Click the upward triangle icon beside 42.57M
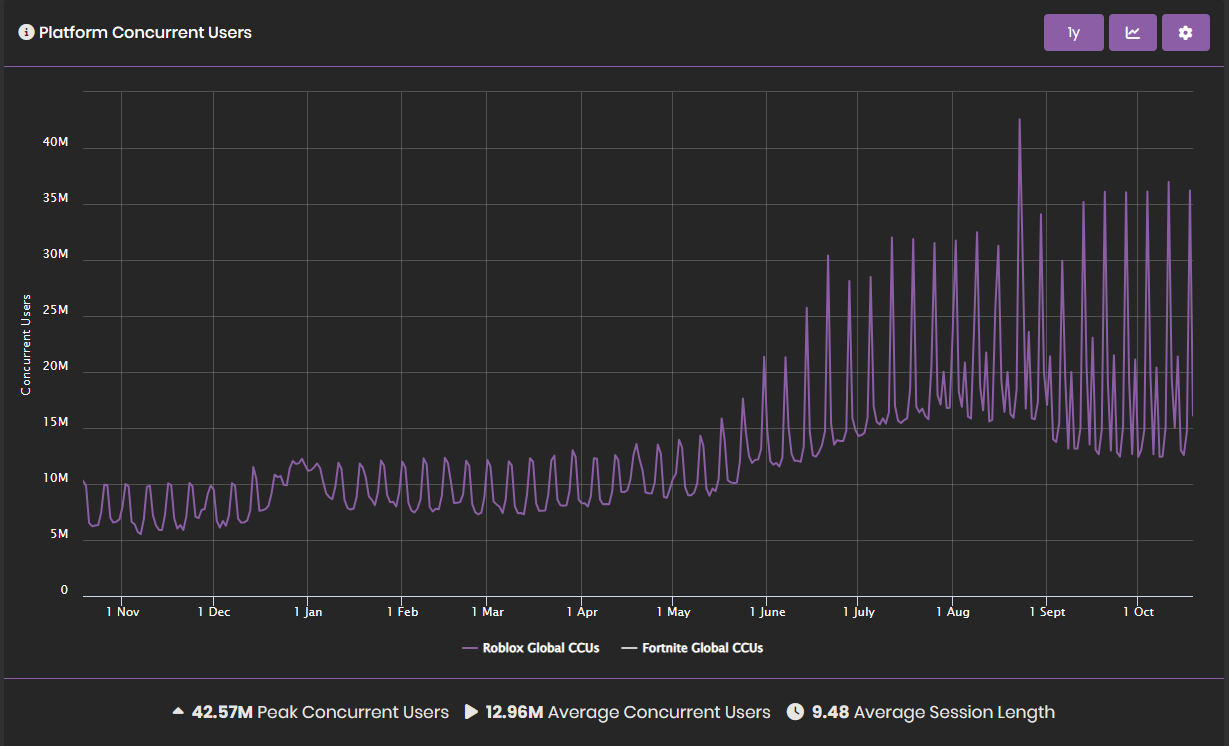This screenshot has height=746, width=1229. 178,712
